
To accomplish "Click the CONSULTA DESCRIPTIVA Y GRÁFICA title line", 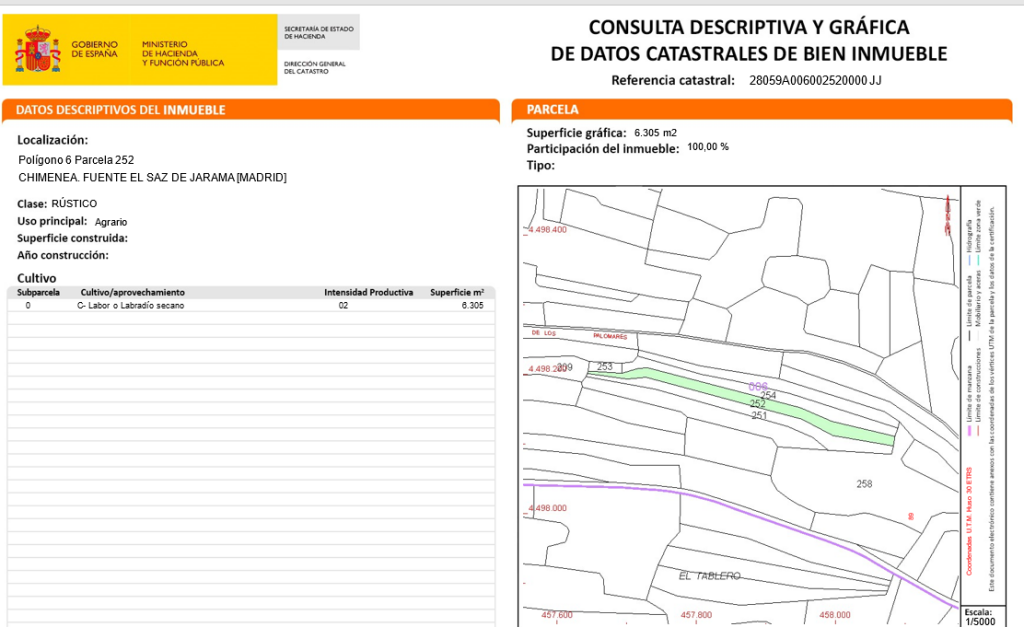I will point(748,27).
